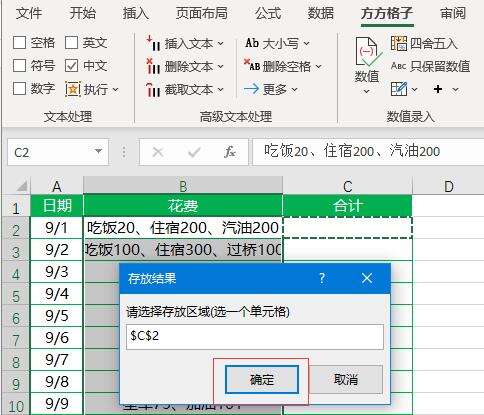Expand the table edit icon dropdown
This screenshot has height=415, width=484.
tap(414, 89)
